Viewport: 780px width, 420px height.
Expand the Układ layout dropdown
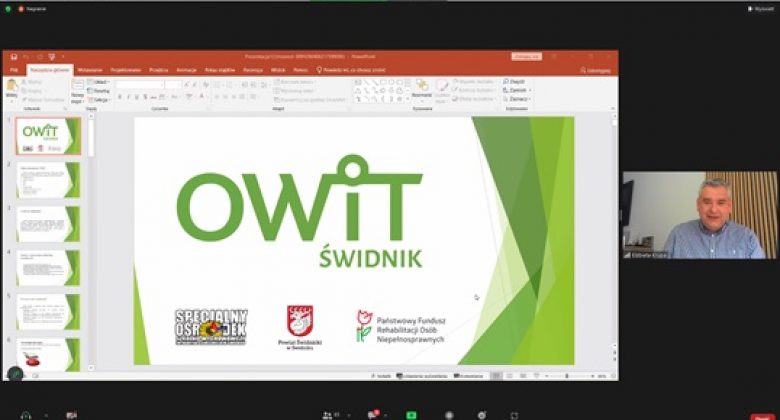[100, 82]
